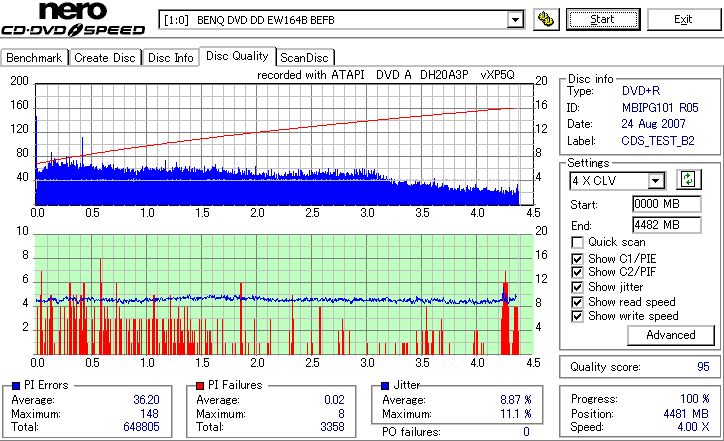This screenshot has width=724, height=441.
Task: Click the blue Jitter legend square
Action: coord(386,386)
